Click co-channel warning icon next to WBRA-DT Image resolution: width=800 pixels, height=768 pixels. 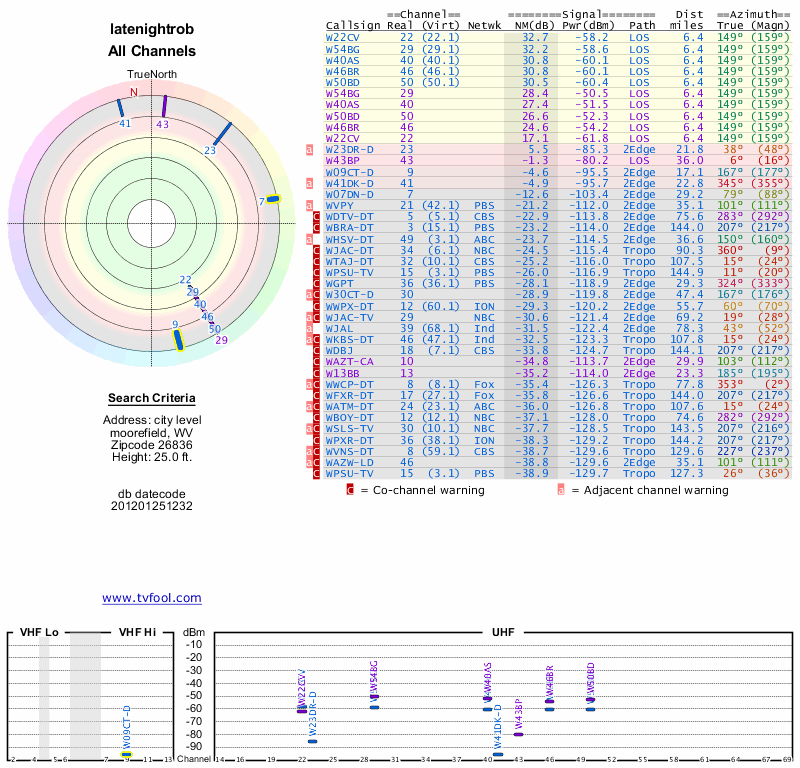[x=317, y=227]
